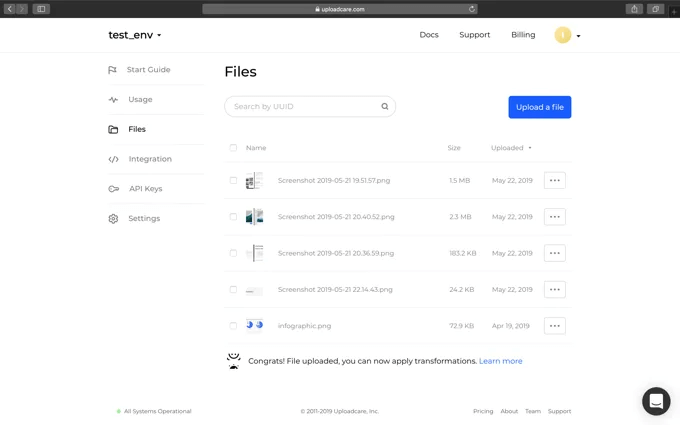Viewport: 680px width, 425px height.
Task: Click the Usage pulse icon
Action: (113, 100)
